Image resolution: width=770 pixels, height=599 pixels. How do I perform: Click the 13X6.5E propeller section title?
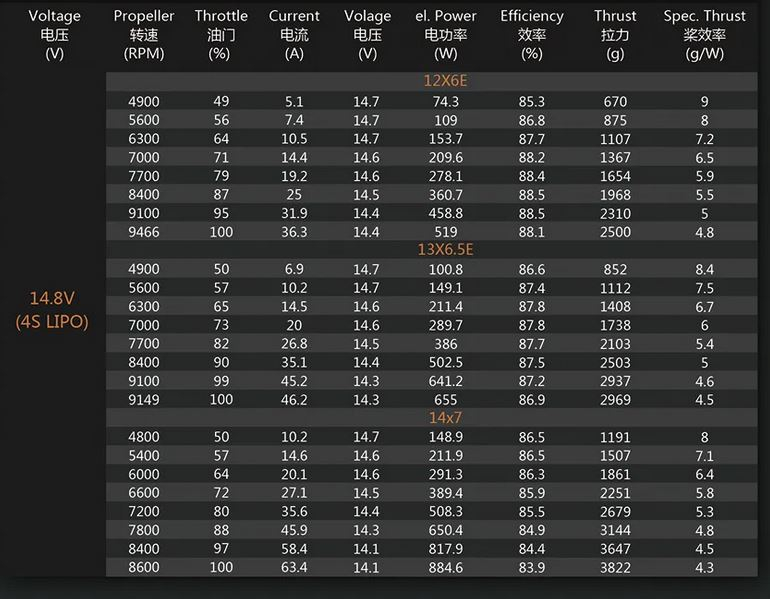(445, 249)
